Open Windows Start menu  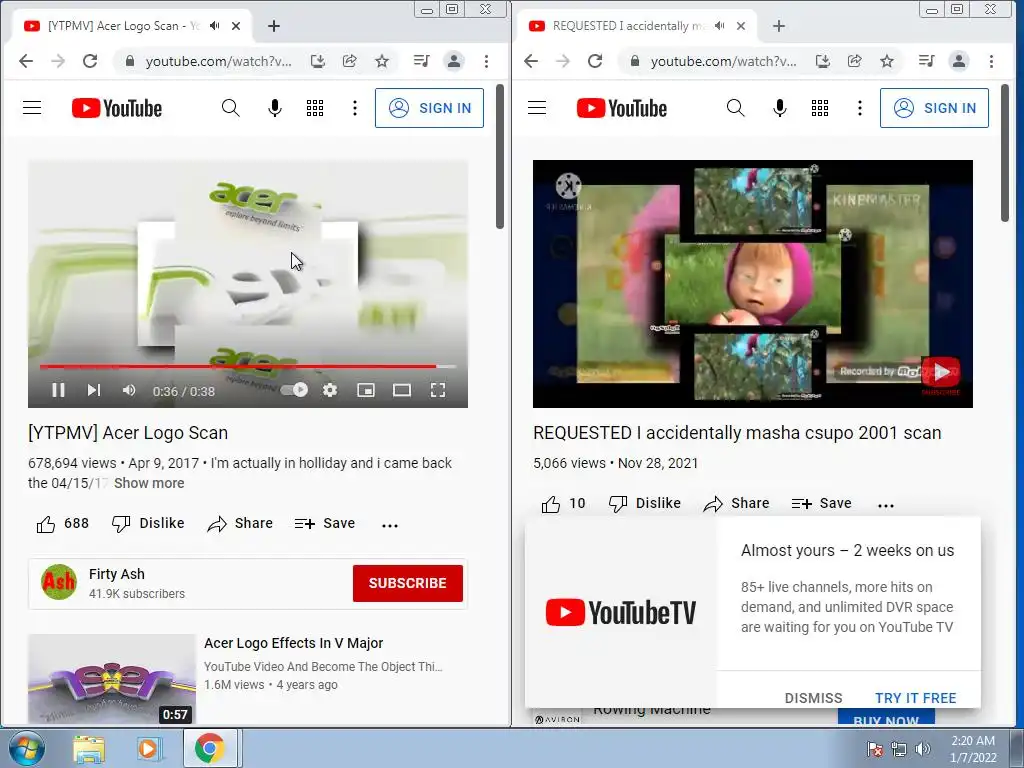pos(26,748)
